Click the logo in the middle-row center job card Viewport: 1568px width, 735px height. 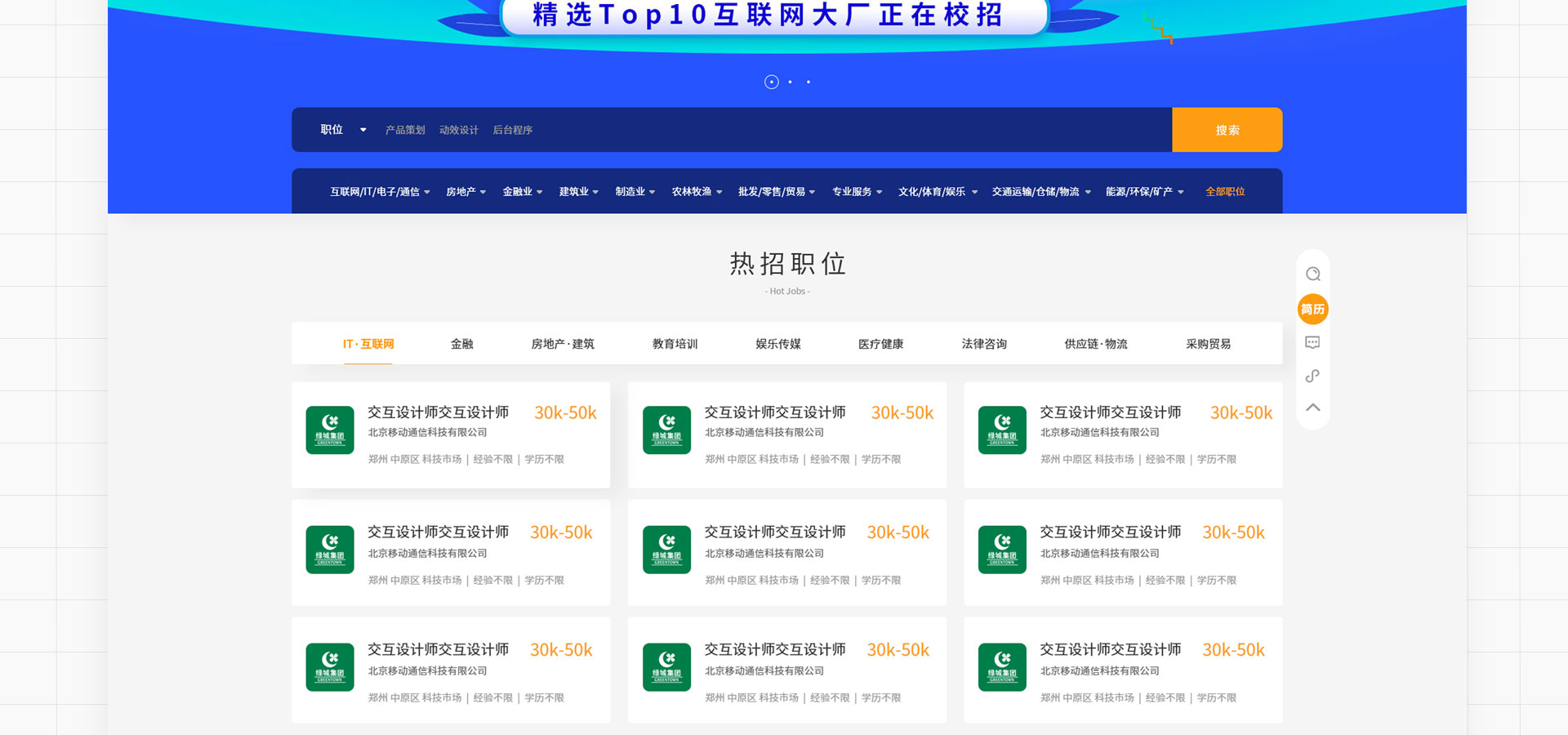[x=666, y=550]
